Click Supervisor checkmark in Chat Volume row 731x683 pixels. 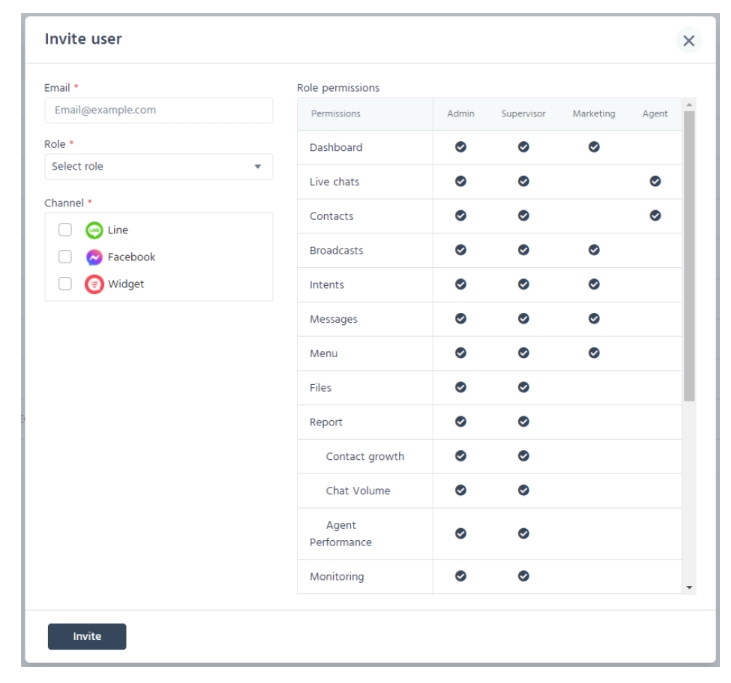click(524, 490)
